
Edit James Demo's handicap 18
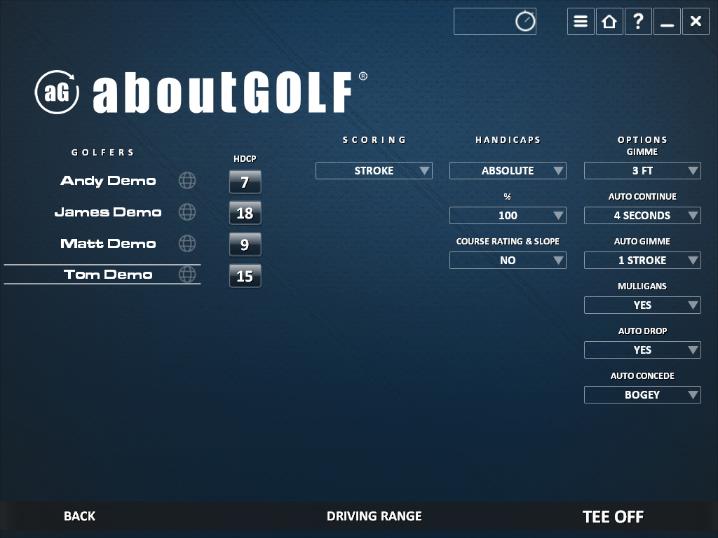tap(245, 213)
